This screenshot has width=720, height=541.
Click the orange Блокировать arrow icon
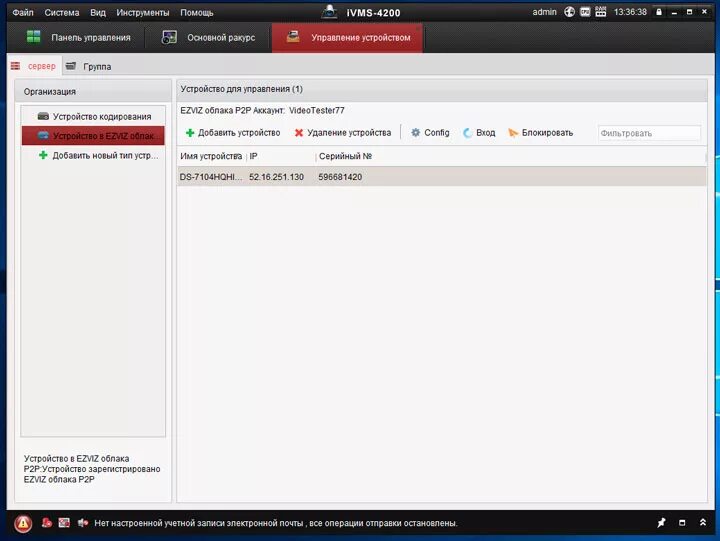tap(513, 133)
